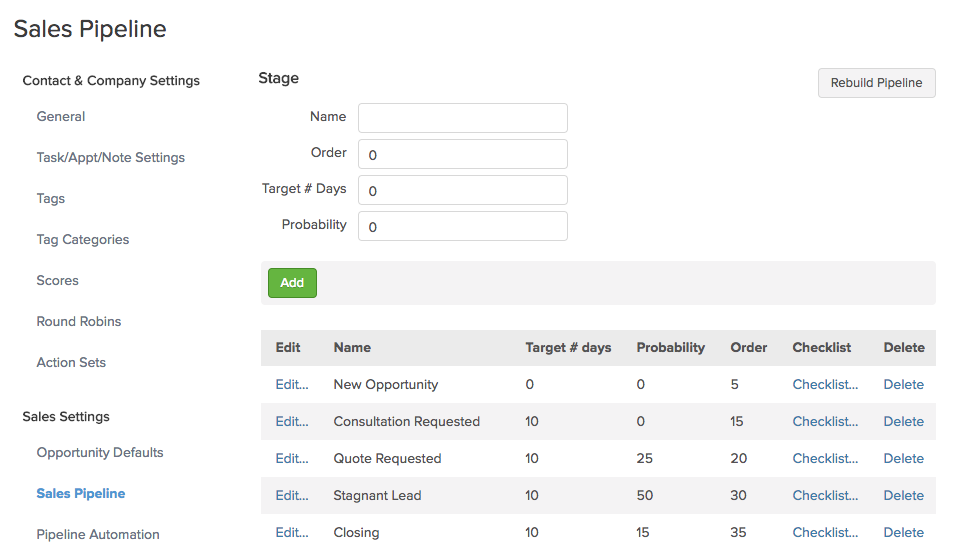The height and width of the screenshot is (549, 967).
Task: Click the Rebuild Pipeline button
Action: pos(876,83)
